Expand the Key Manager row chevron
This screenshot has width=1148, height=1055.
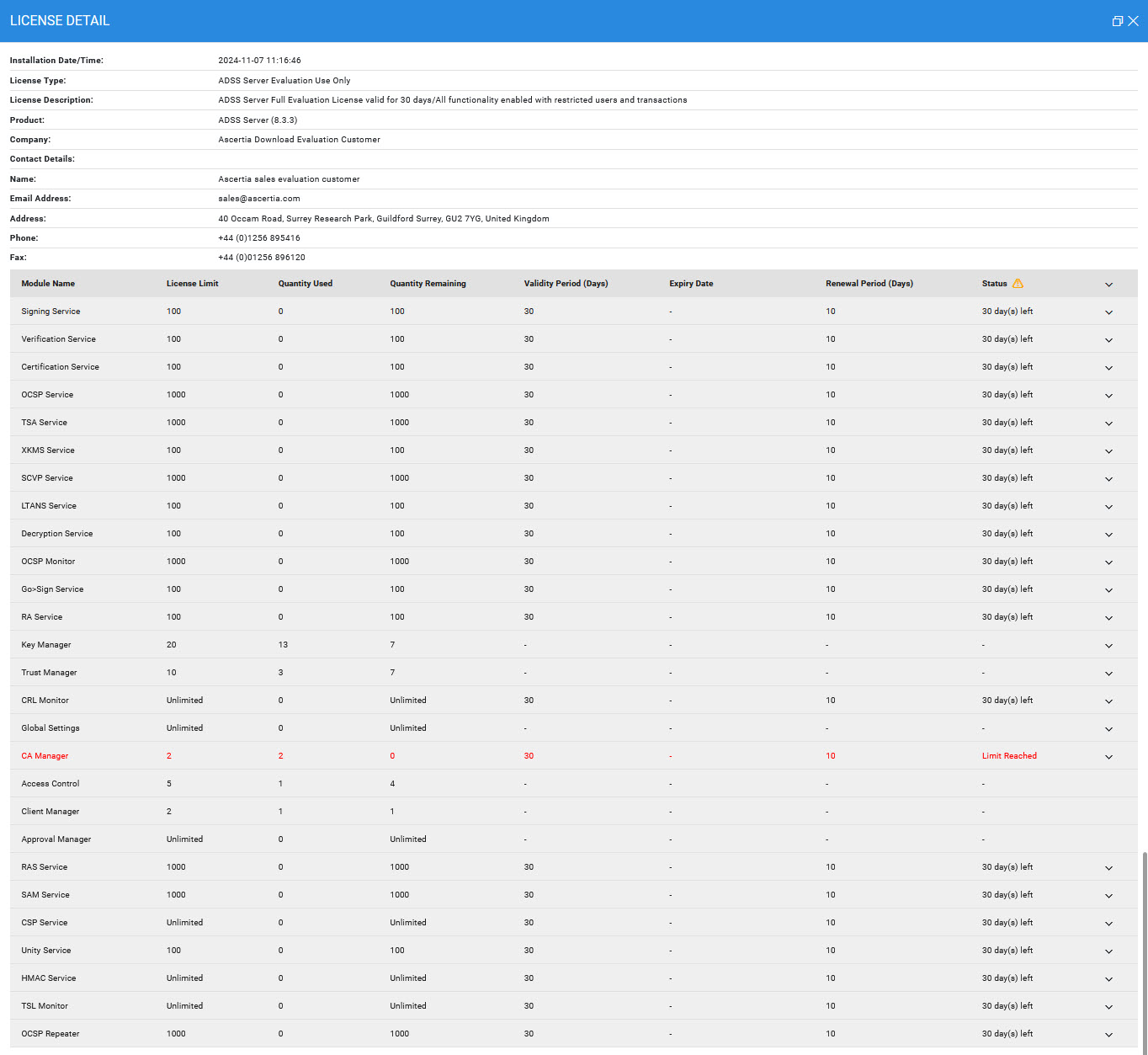[1108, 646]
